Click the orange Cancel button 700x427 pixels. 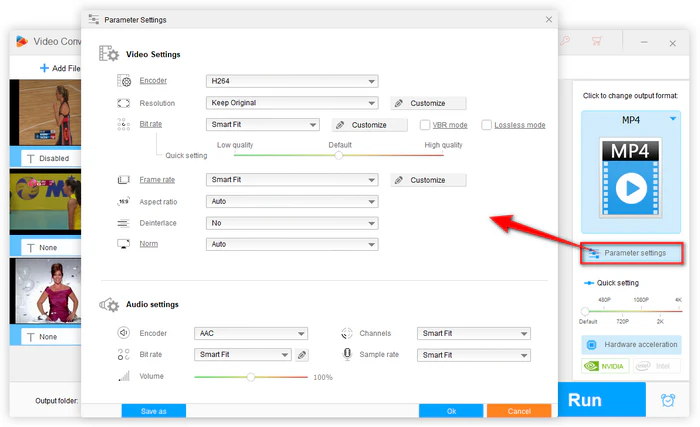519,411
